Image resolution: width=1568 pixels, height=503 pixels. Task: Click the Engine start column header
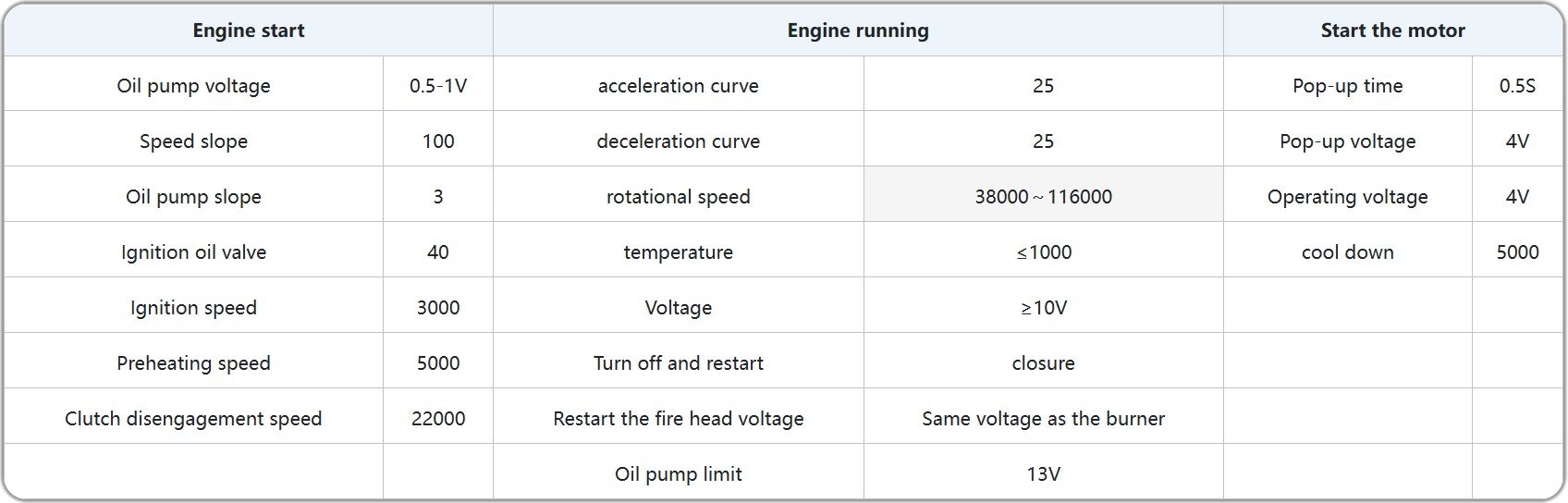(x=248, y=31)
